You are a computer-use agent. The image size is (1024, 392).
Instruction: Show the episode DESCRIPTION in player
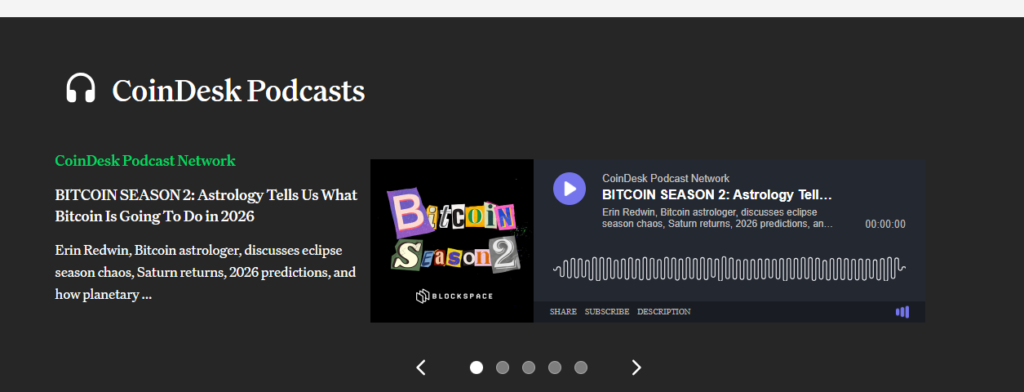click(x=664, y=312)
